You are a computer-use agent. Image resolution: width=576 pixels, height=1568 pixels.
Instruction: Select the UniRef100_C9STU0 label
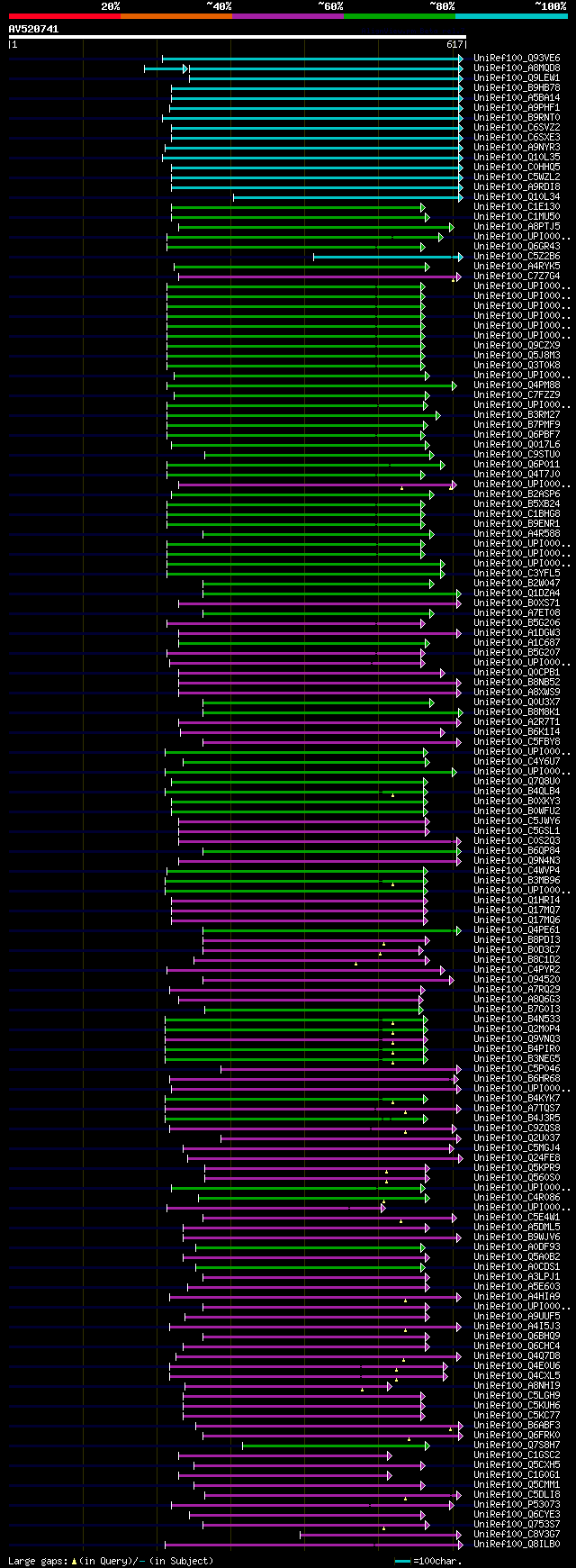[517, 455]
